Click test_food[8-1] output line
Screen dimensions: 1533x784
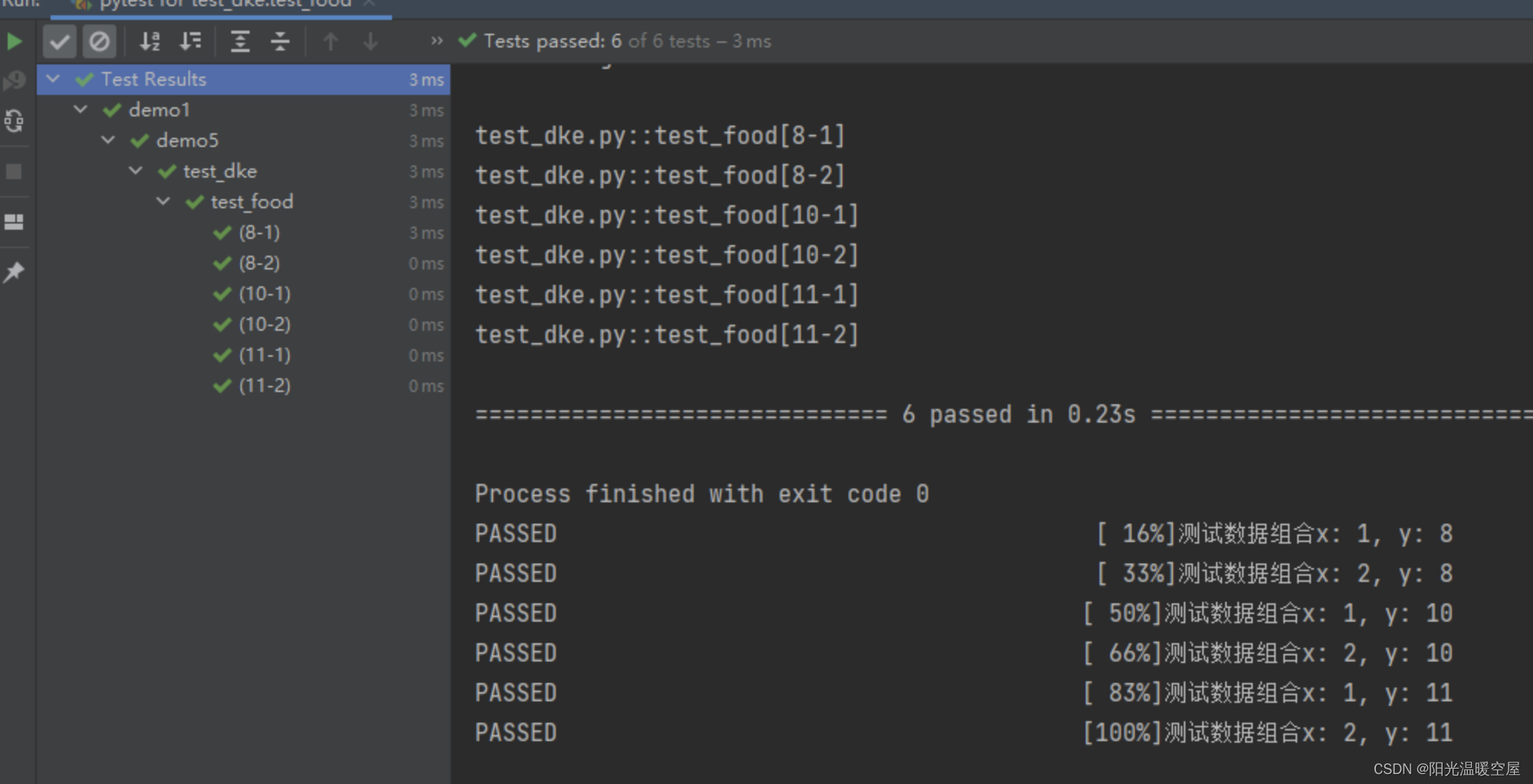point(659,136)
